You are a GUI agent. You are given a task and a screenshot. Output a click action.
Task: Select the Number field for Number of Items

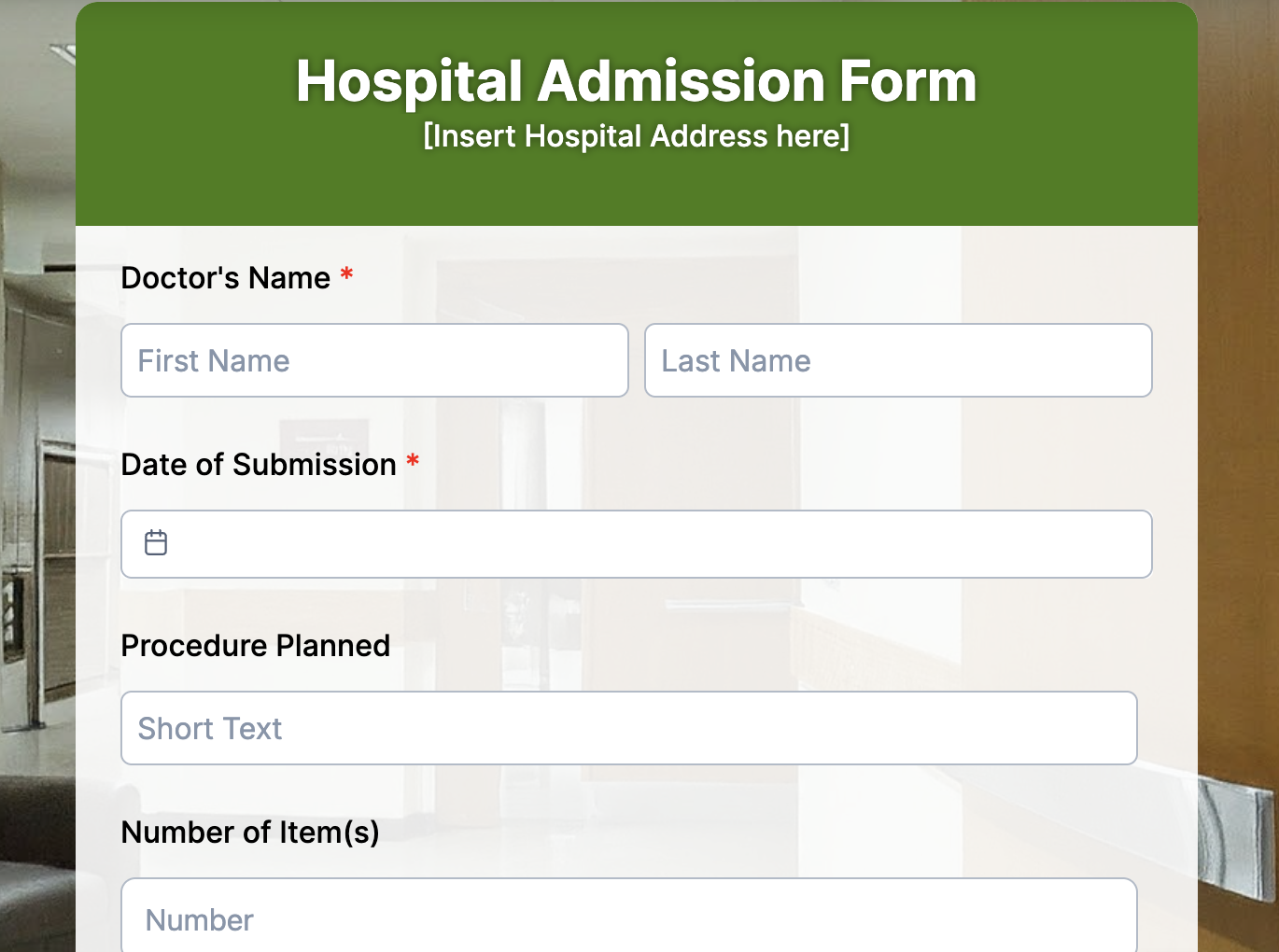[628, 919]
